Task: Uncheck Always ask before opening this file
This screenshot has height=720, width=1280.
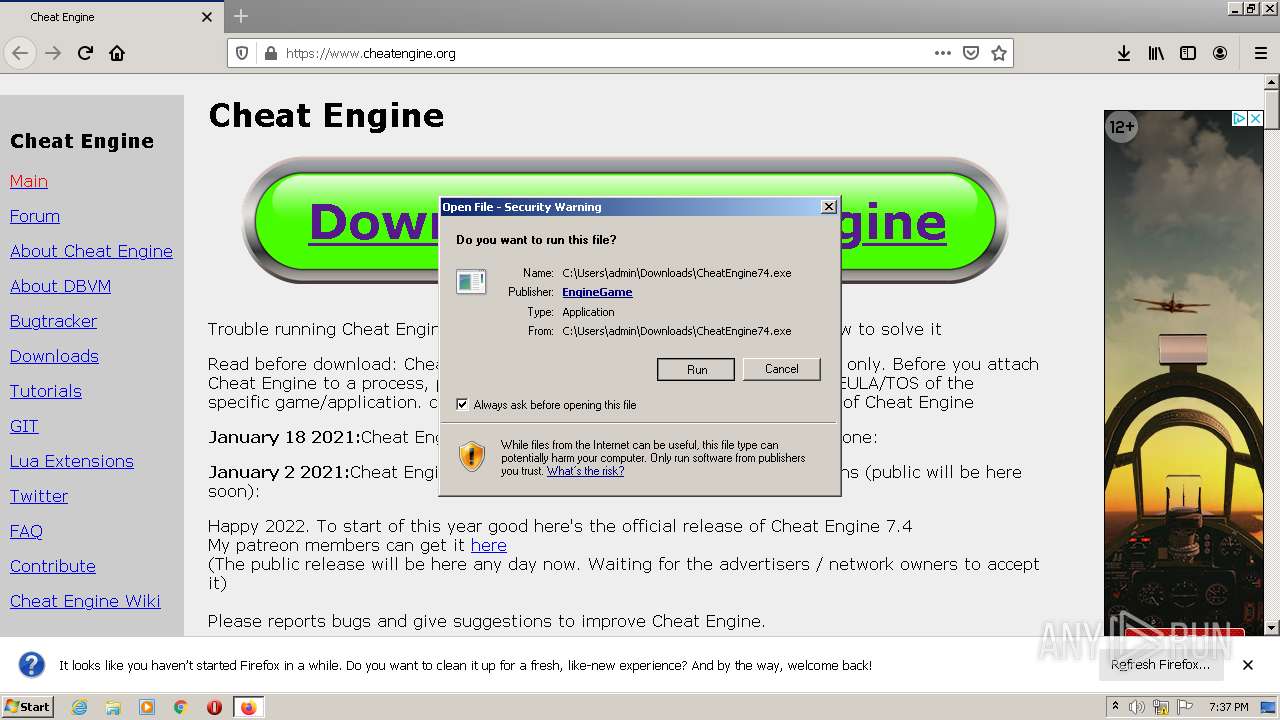Action: tap(462, 404)
